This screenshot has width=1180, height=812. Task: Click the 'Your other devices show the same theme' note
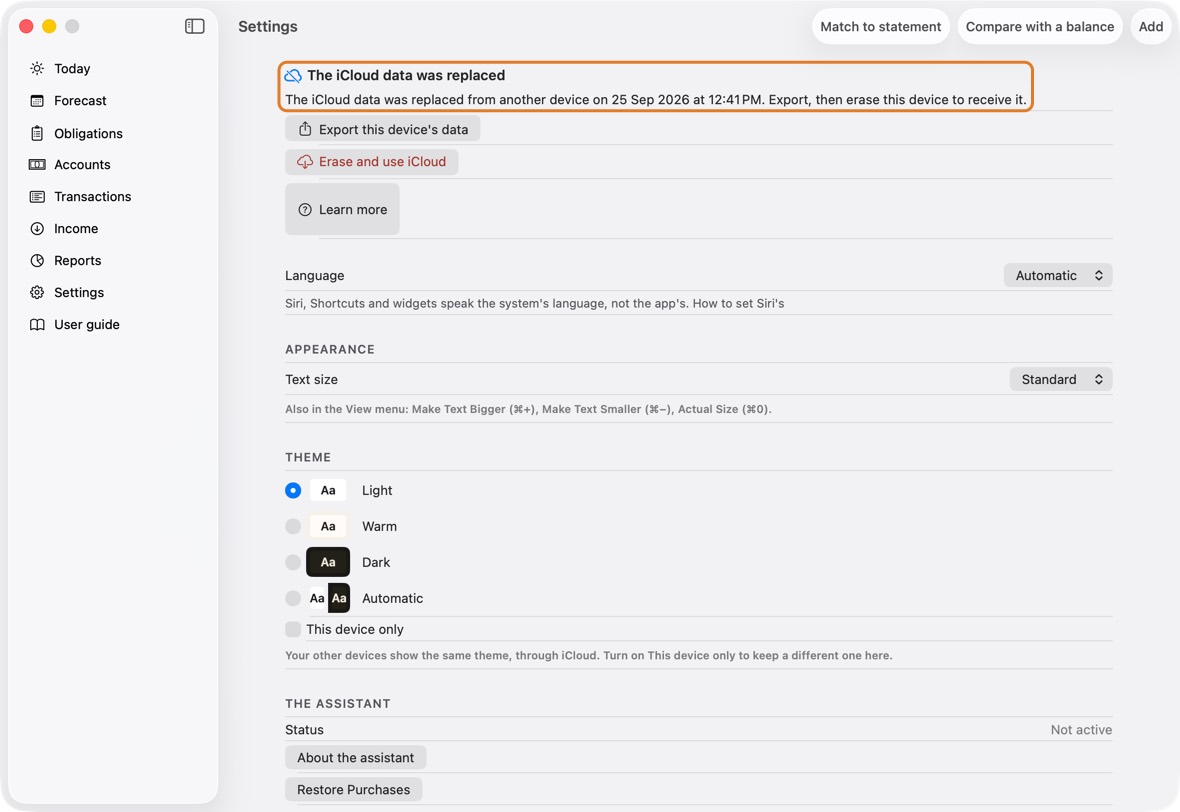tap(588, 655)
